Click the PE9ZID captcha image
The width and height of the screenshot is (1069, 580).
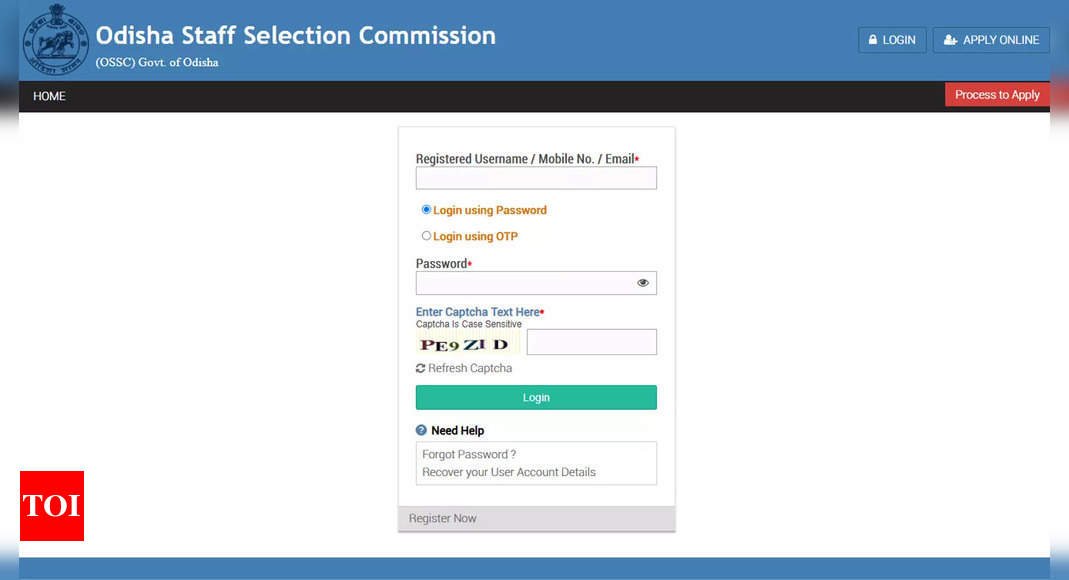pyautogui.click(x=465, y=345)
